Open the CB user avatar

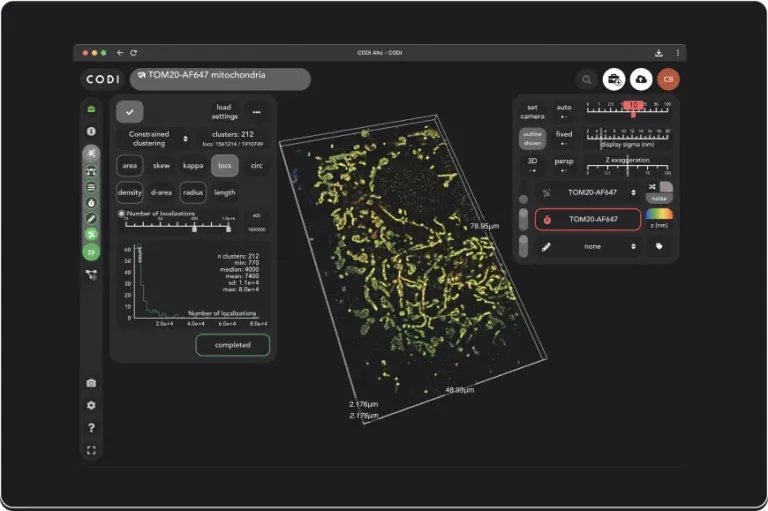(668, 79)
